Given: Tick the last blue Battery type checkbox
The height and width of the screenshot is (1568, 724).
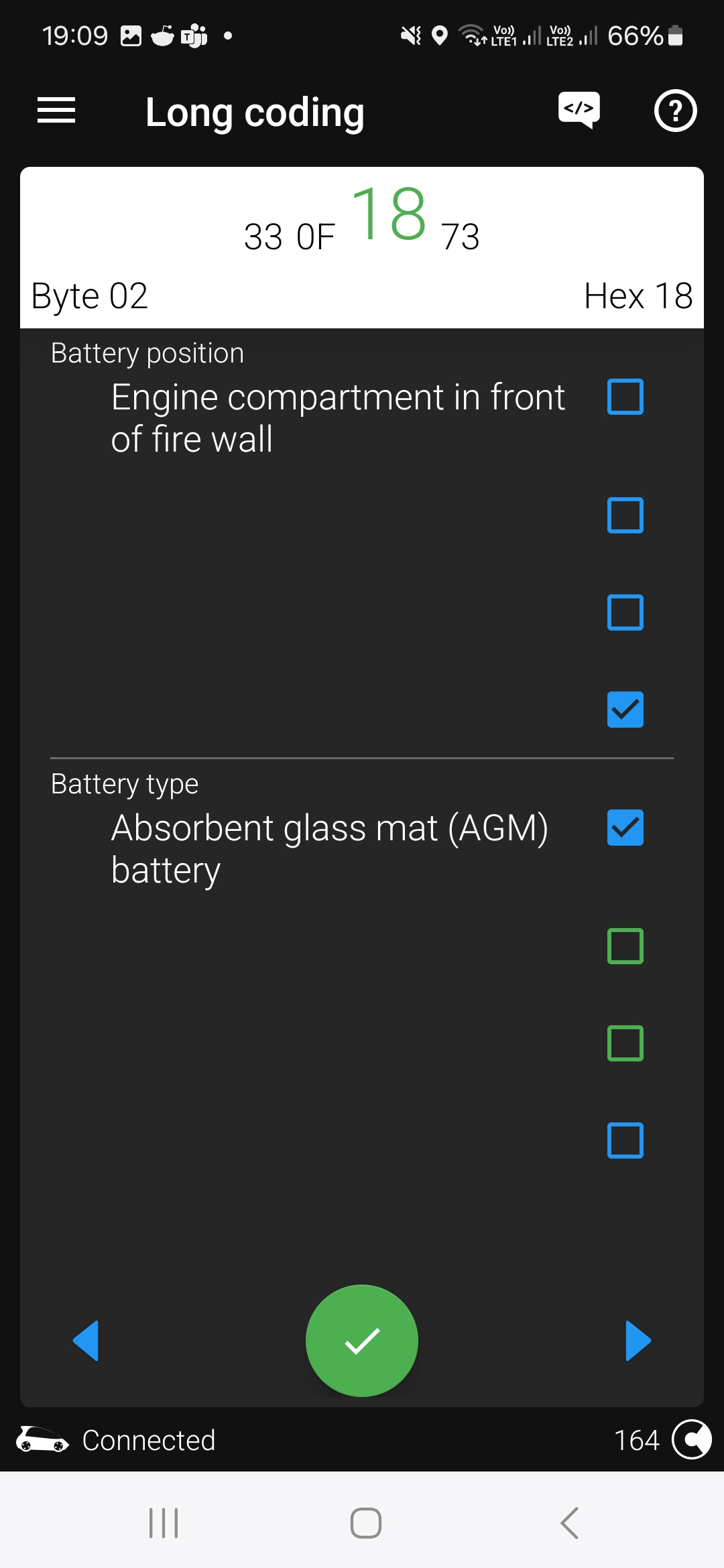Looking at the screenshot, I should pos(625,1140).
